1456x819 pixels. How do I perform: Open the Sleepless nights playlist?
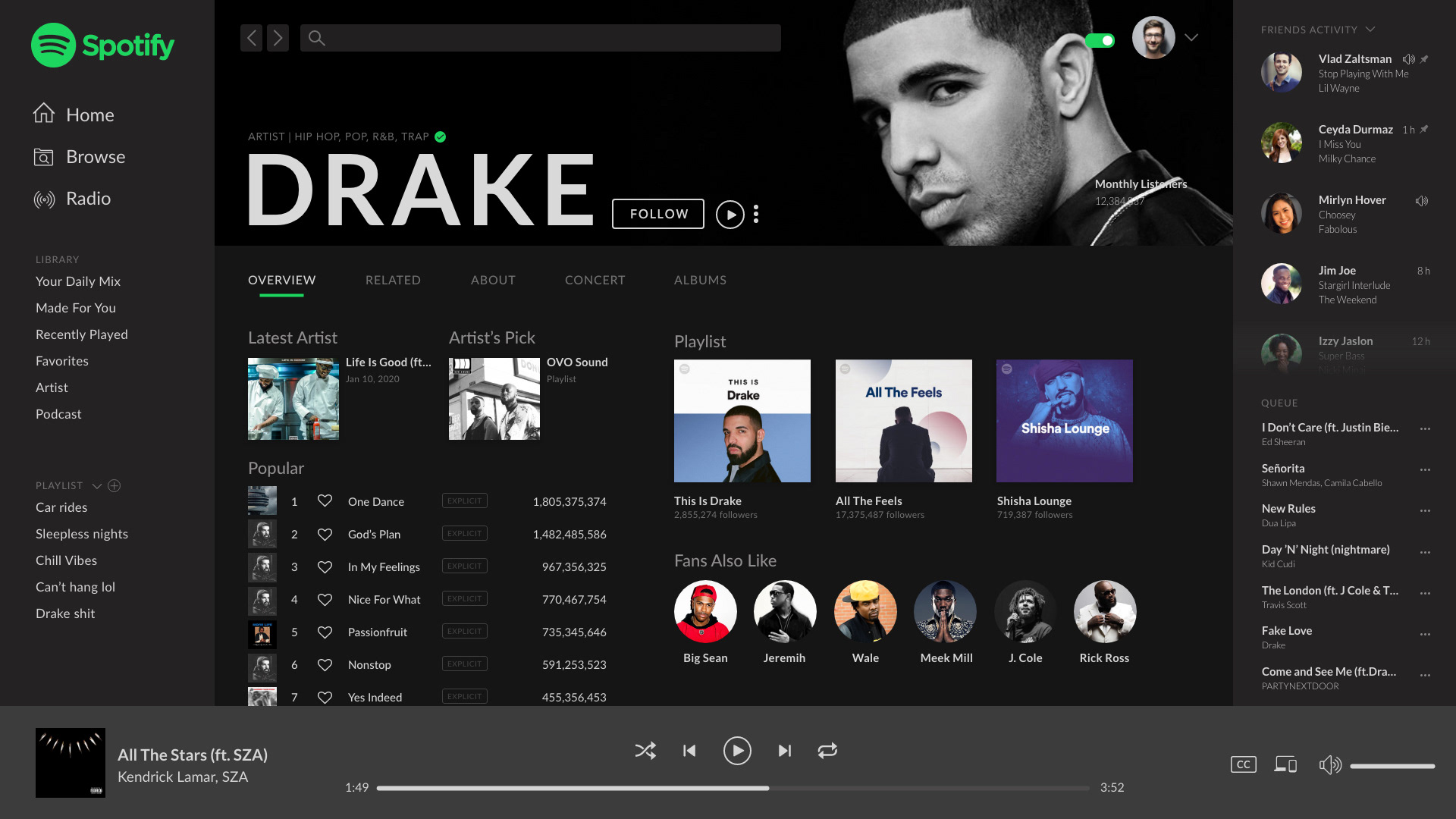click(x=82, y=534)
